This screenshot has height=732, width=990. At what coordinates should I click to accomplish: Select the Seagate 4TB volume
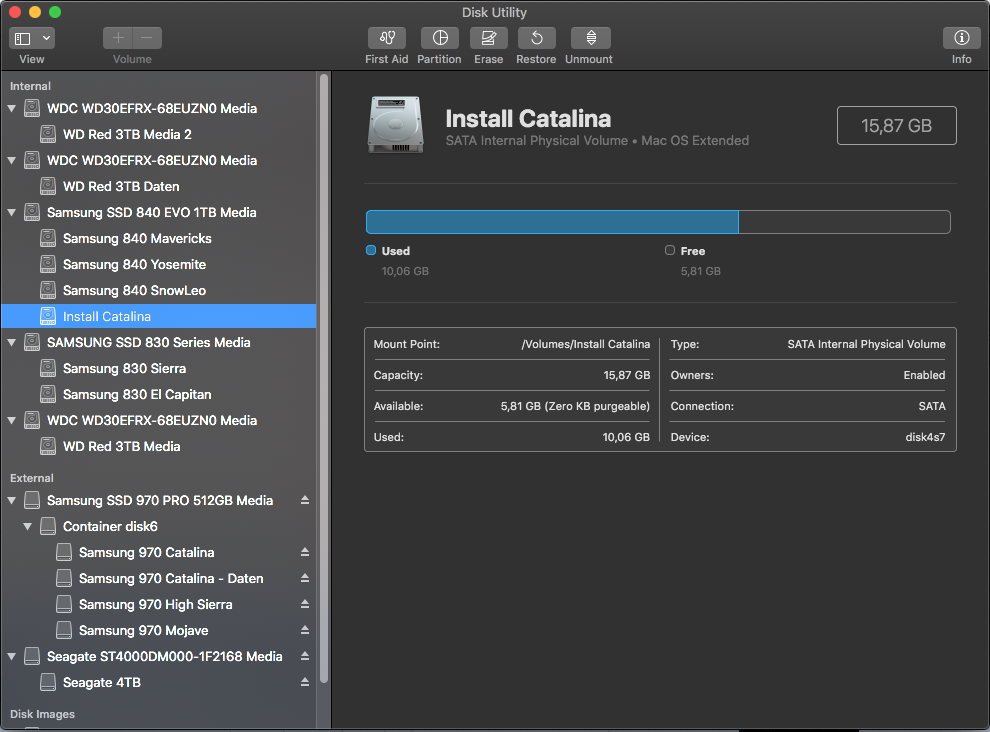[158, 682]
